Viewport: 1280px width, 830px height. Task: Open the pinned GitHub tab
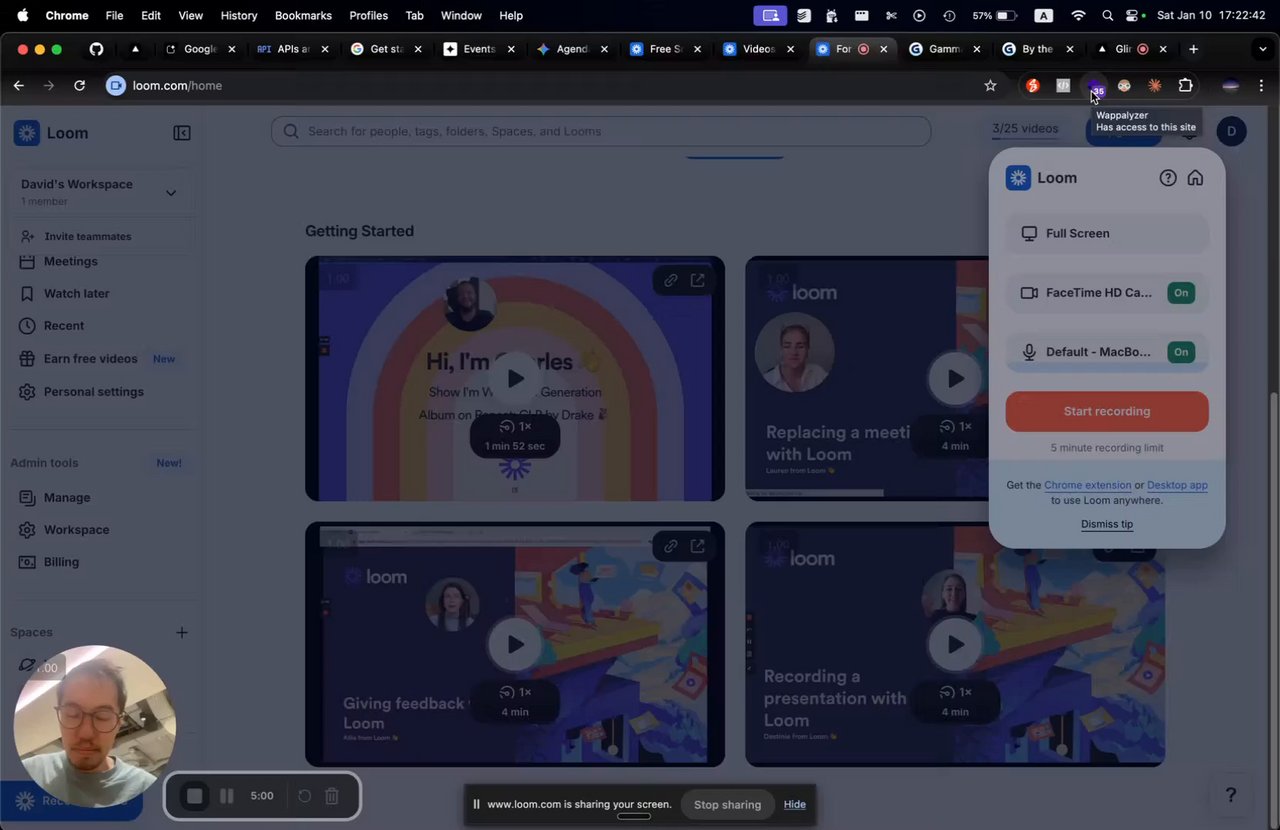coord(96,49)
